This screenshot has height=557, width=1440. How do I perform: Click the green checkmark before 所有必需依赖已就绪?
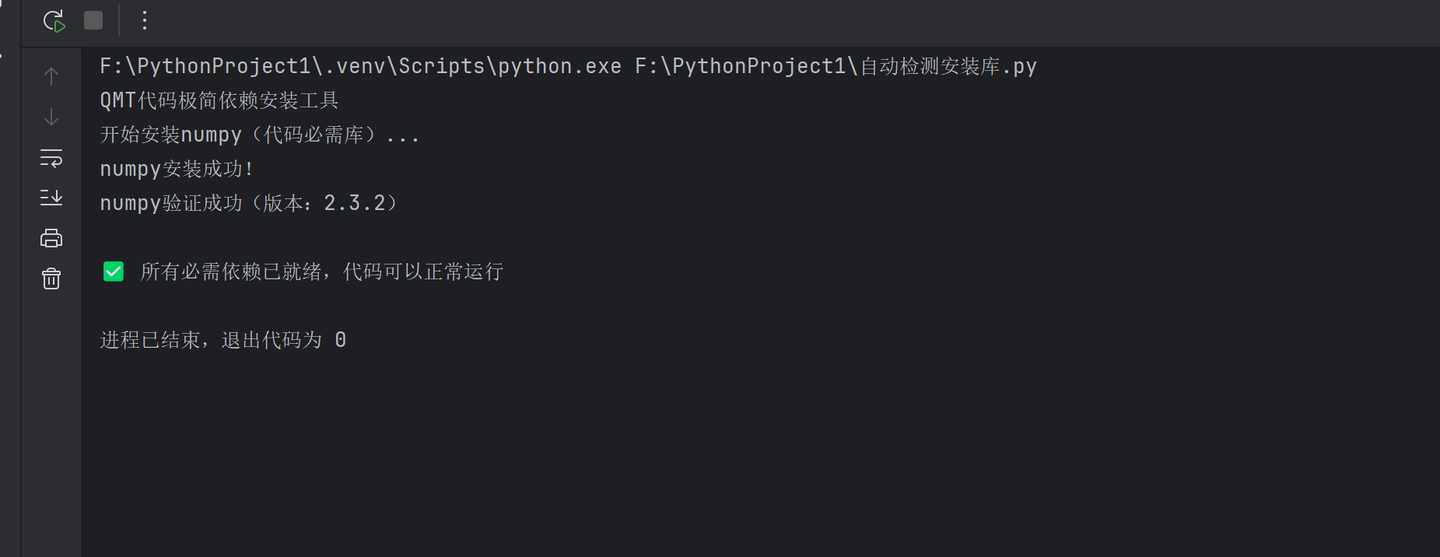coord(114,271)
